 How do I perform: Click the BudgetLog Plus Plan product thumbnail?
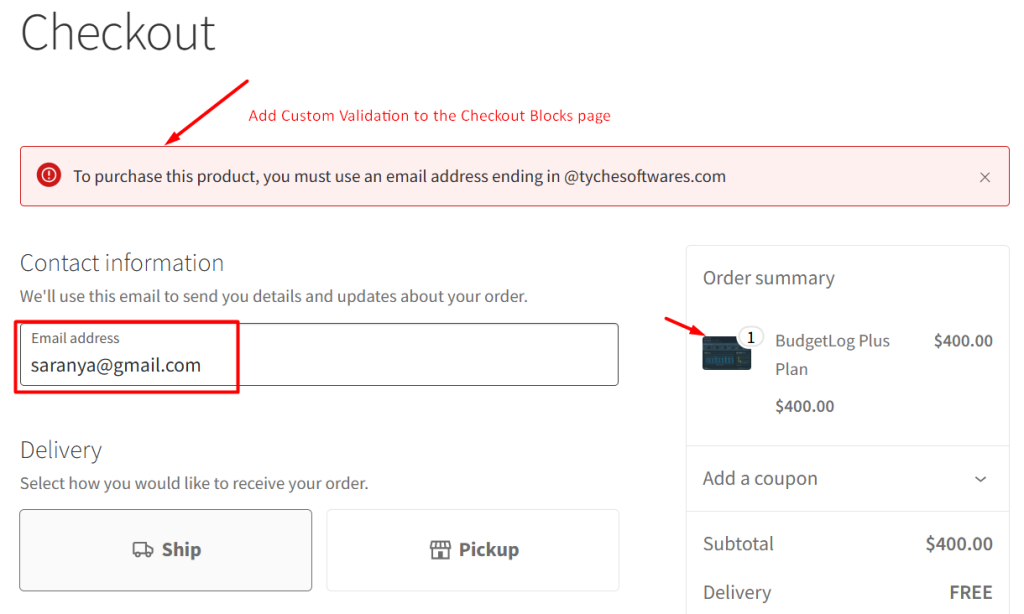[x=726, y=354]
